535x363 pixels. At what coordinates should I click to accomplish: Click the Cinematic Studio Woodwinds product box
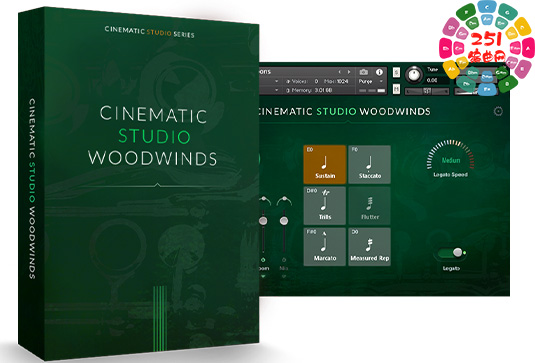coord(139,184)
